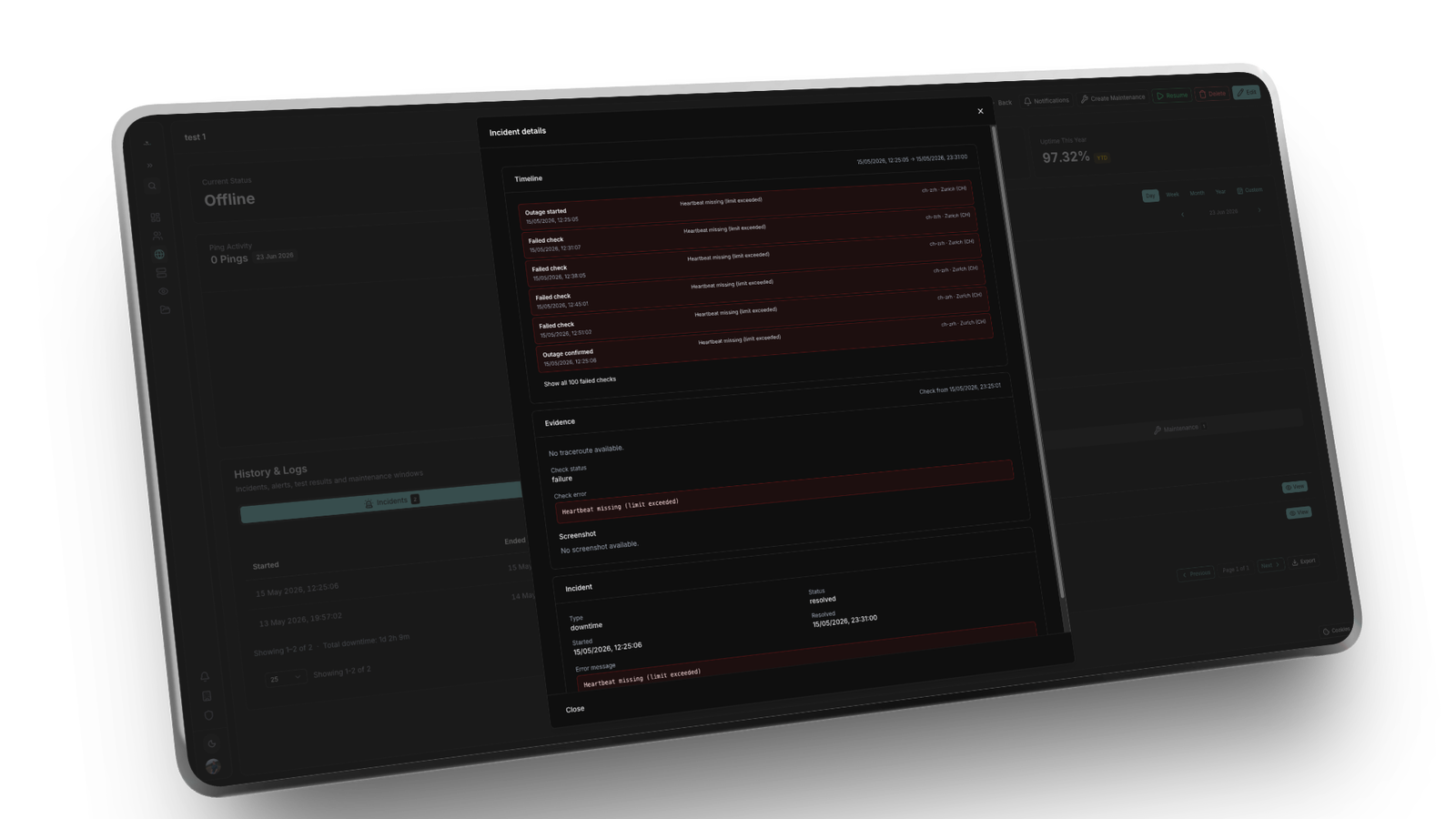Switch to the Maintenance tab

pyautogui.click(x=1178, y=428)
